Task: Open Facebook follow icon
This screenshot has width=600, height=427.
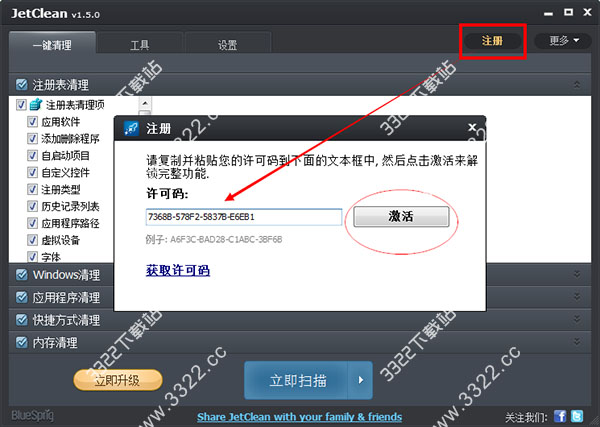Action: pyautogui.click(x=560, y=416)
